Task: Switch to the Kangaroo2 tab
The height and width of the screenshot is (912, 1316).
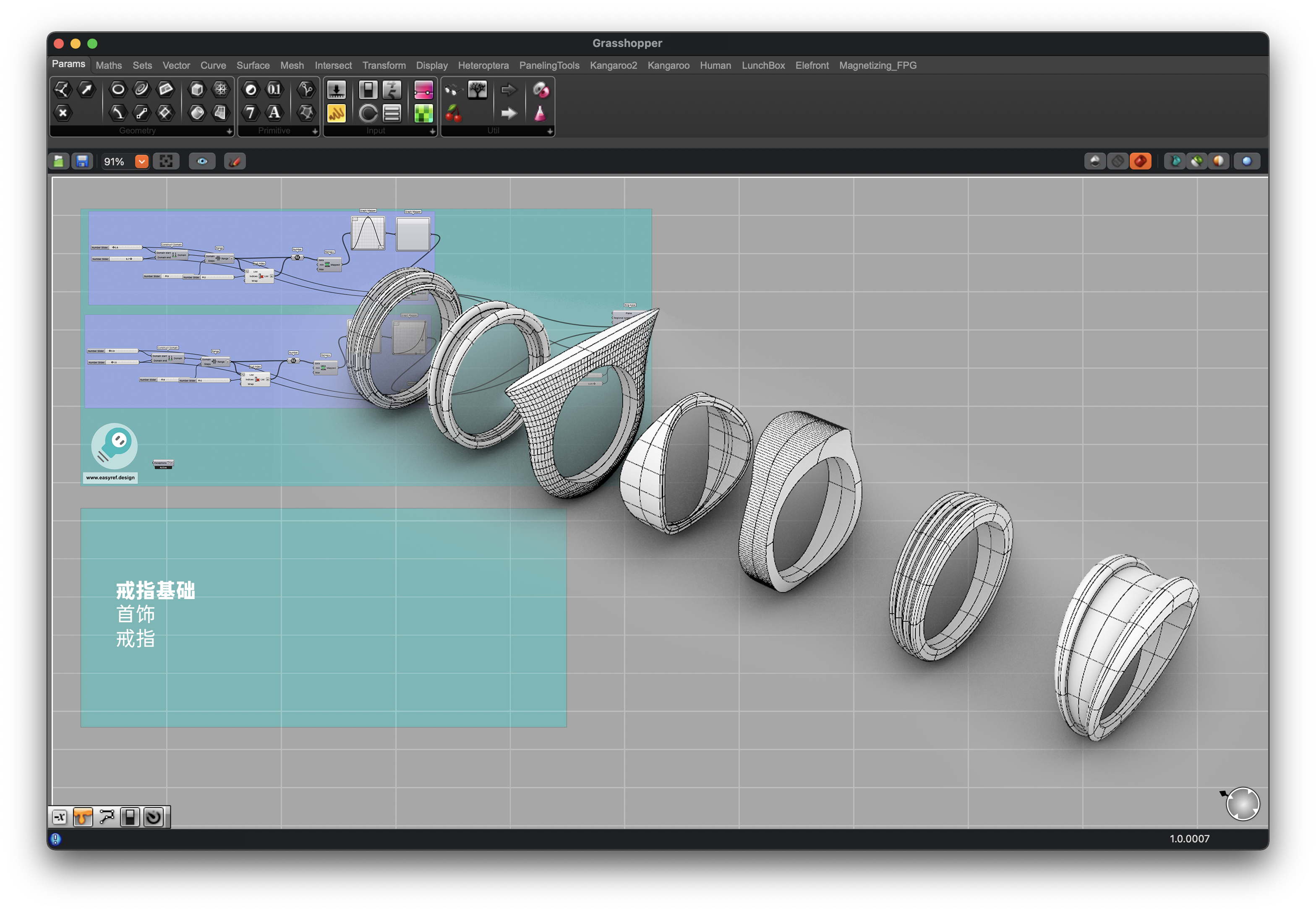Action: (613, 65)
